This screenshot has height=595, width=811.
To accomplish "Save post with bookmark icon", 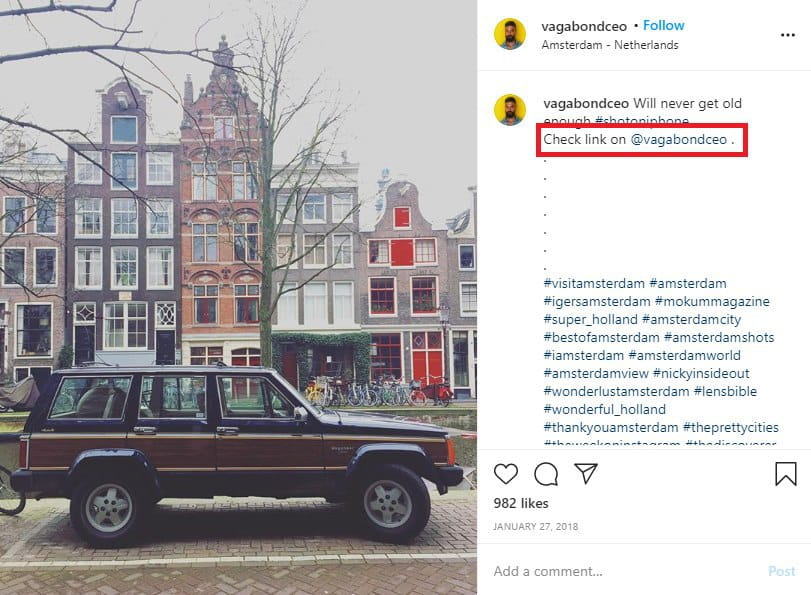I will point(785,473).
